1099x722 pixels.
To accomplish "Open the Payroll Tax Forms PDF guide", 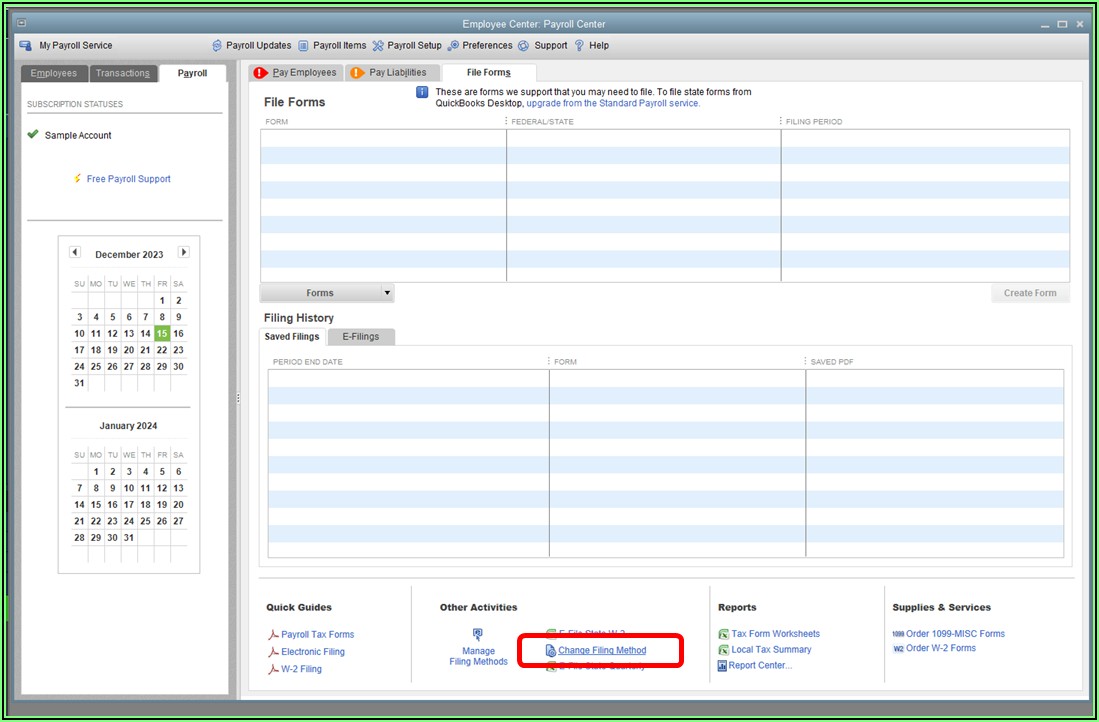I will pyautogui.click(x=317, y=635).
